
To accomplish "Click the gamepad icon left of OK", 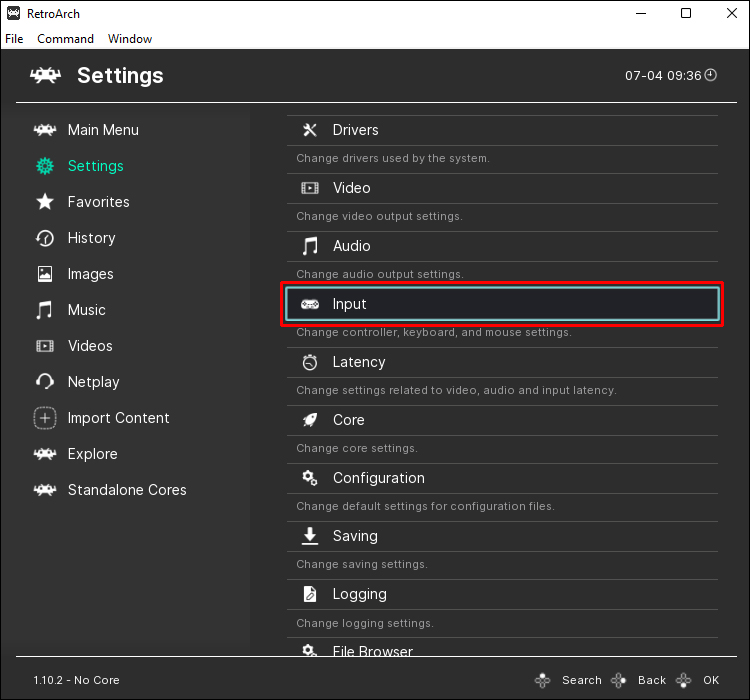I will click(684, 680).
